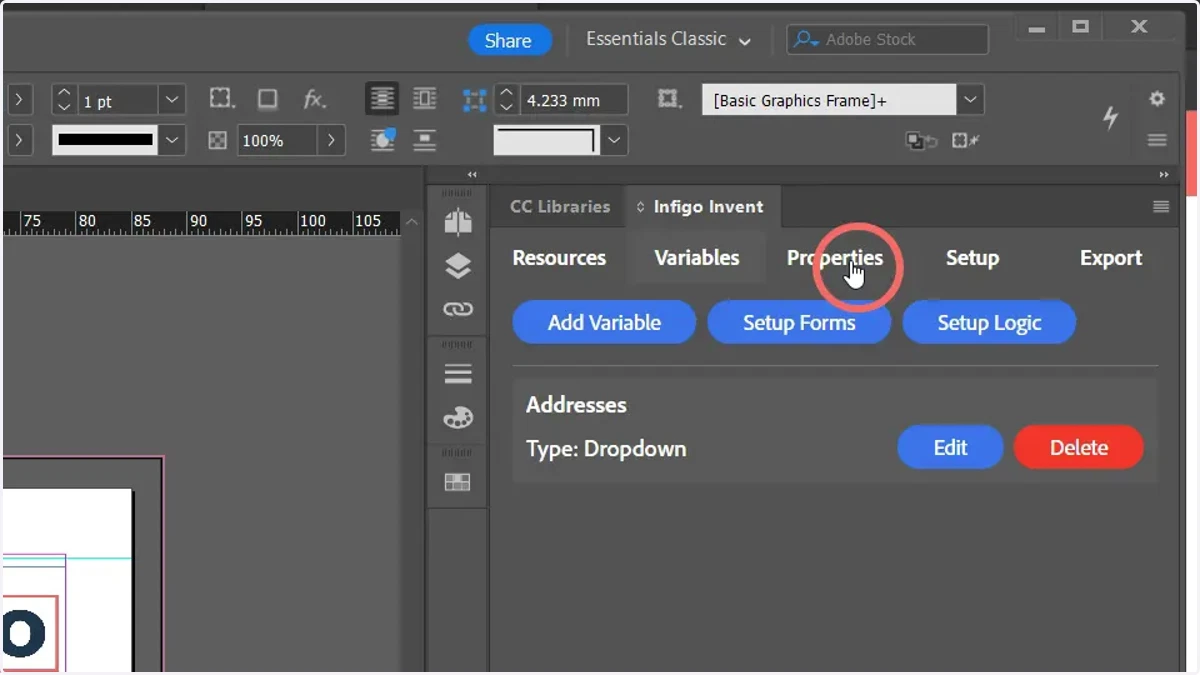Click the 100% opacity field
This screenshot has width=1200, height=675.
click(x=277, y=141)
